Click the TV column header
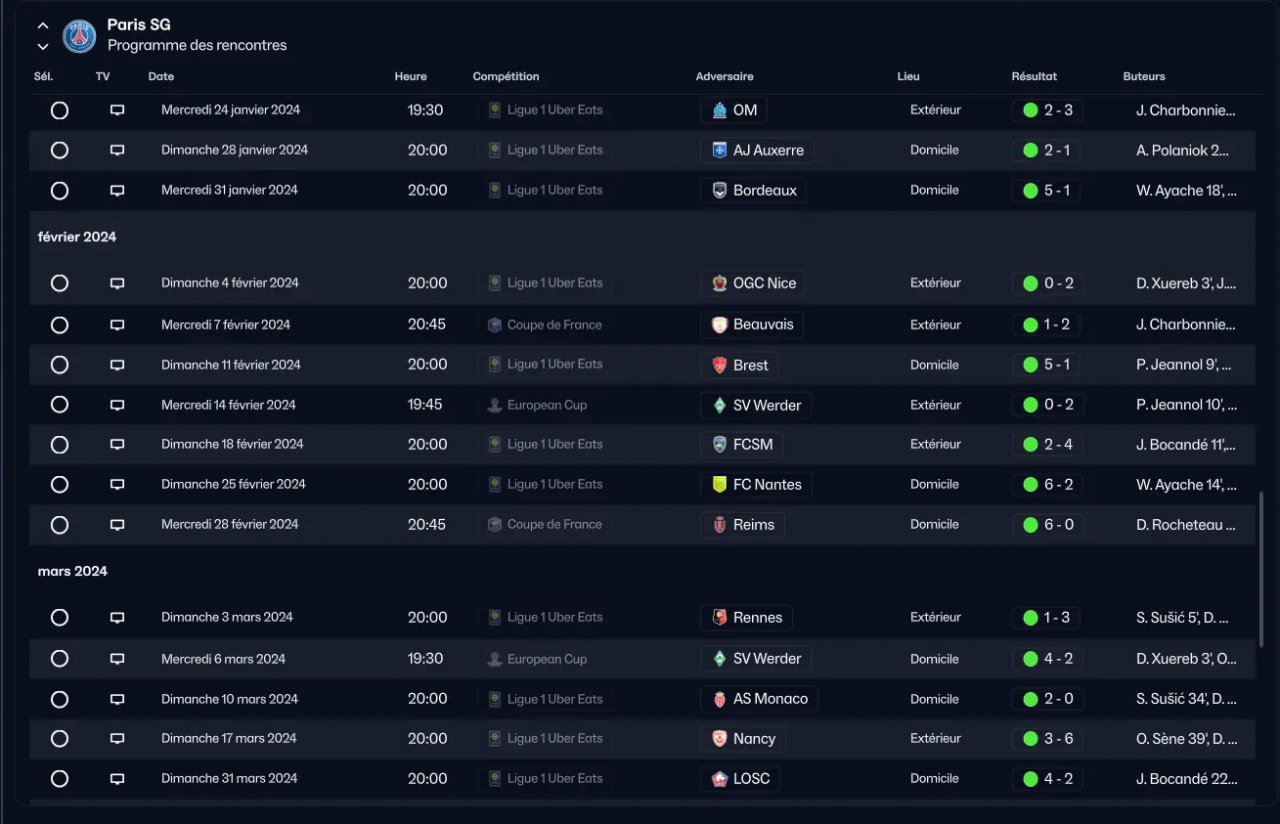1280x824 pixels. point(103,77)
